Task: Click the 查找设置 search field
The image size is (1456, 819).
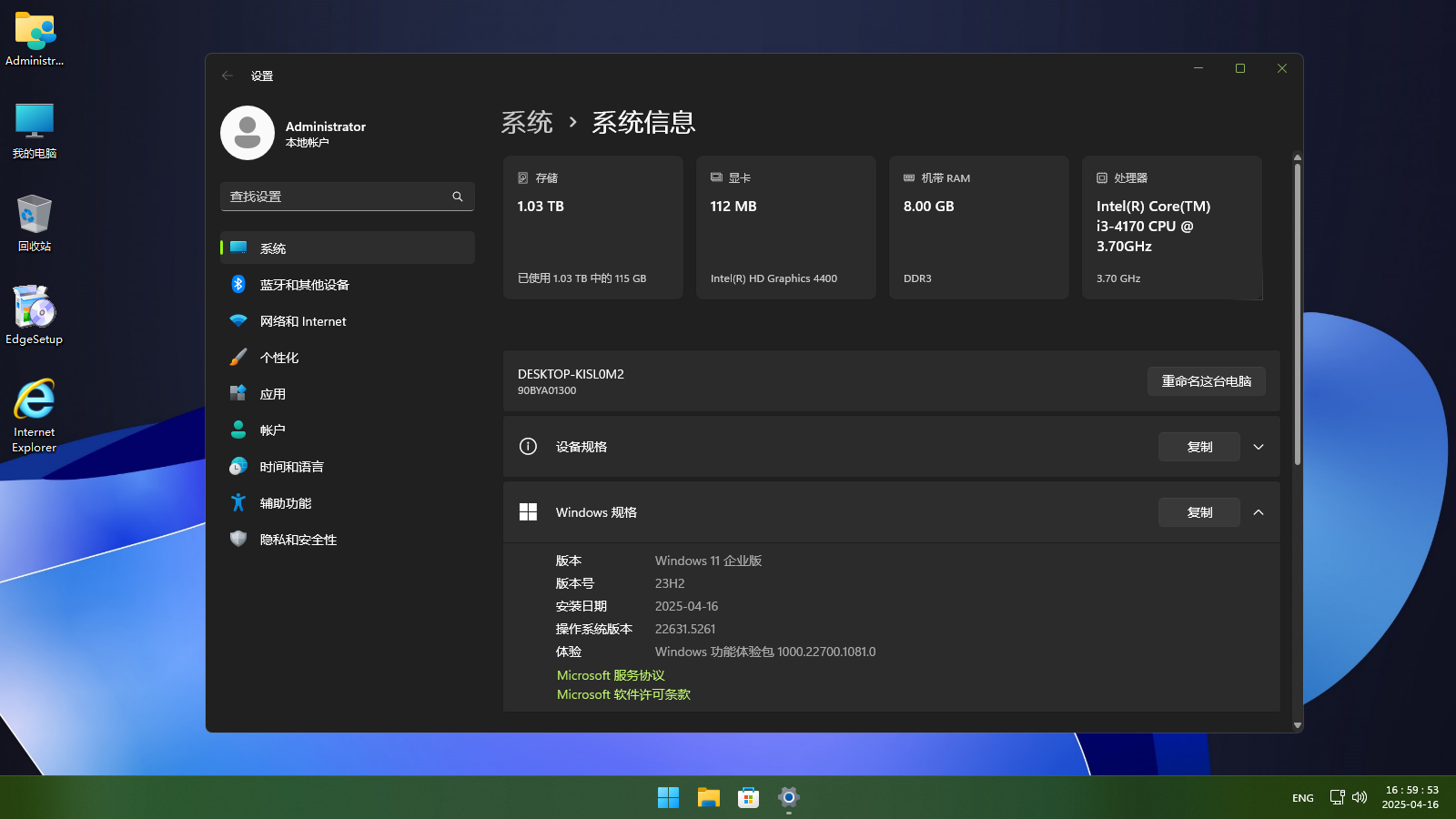Action: pos(348,197)
